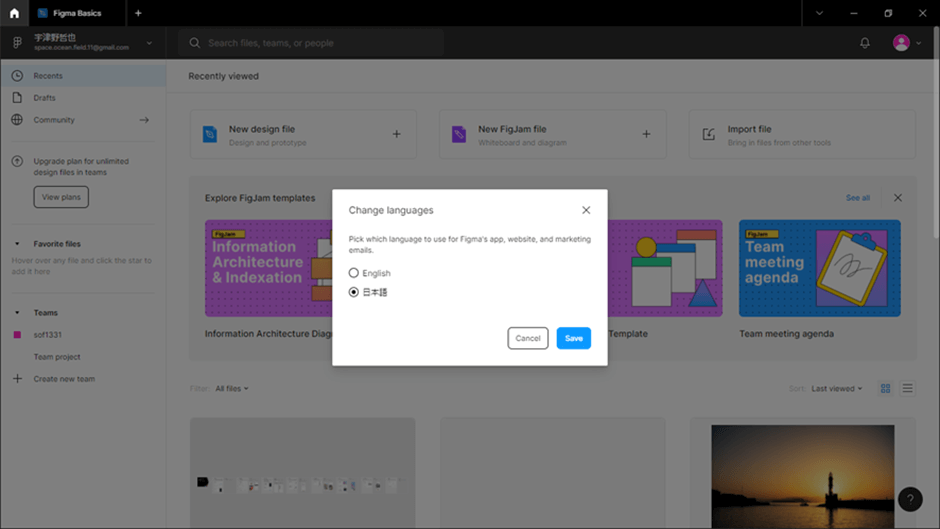
Task: Open the sof1331 team
Action: pyautogui.click(x=47, y=335)
